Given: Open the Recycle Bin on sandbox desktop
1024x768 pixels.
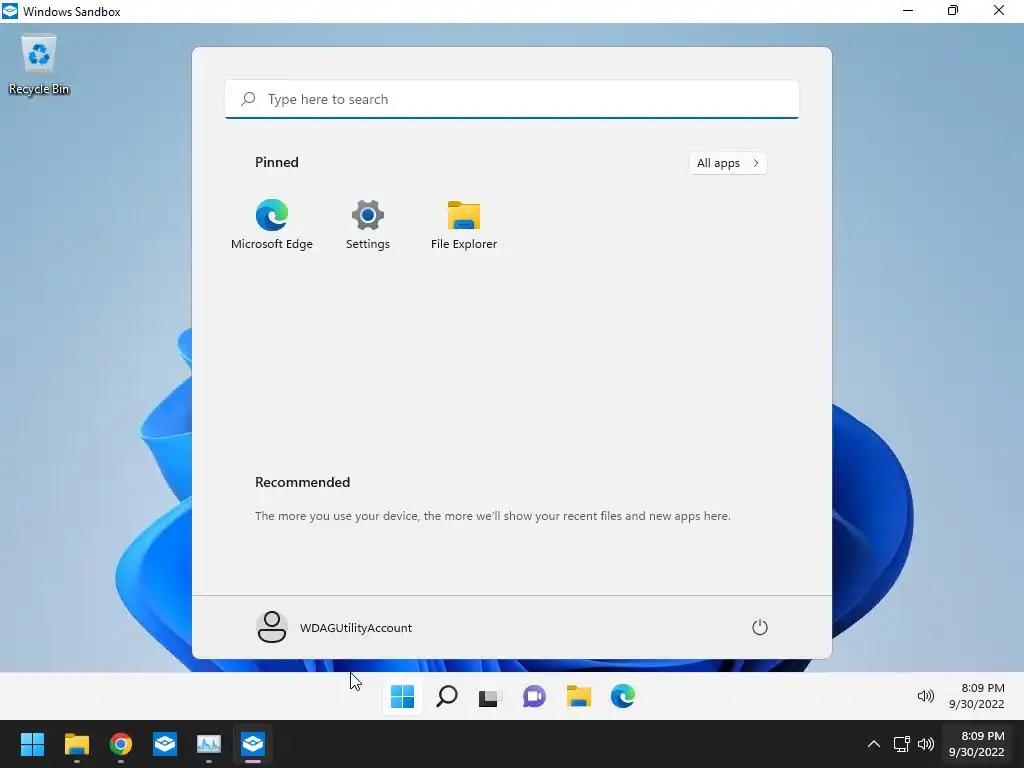Looking at the screenshot, I should pos(39,65).
